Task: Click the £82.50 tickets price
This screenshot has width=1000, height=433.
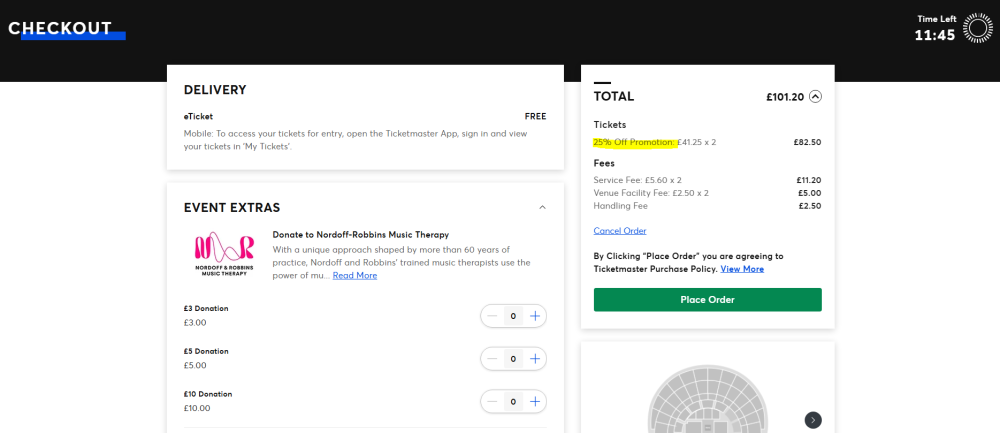Action: coord(807,142)
